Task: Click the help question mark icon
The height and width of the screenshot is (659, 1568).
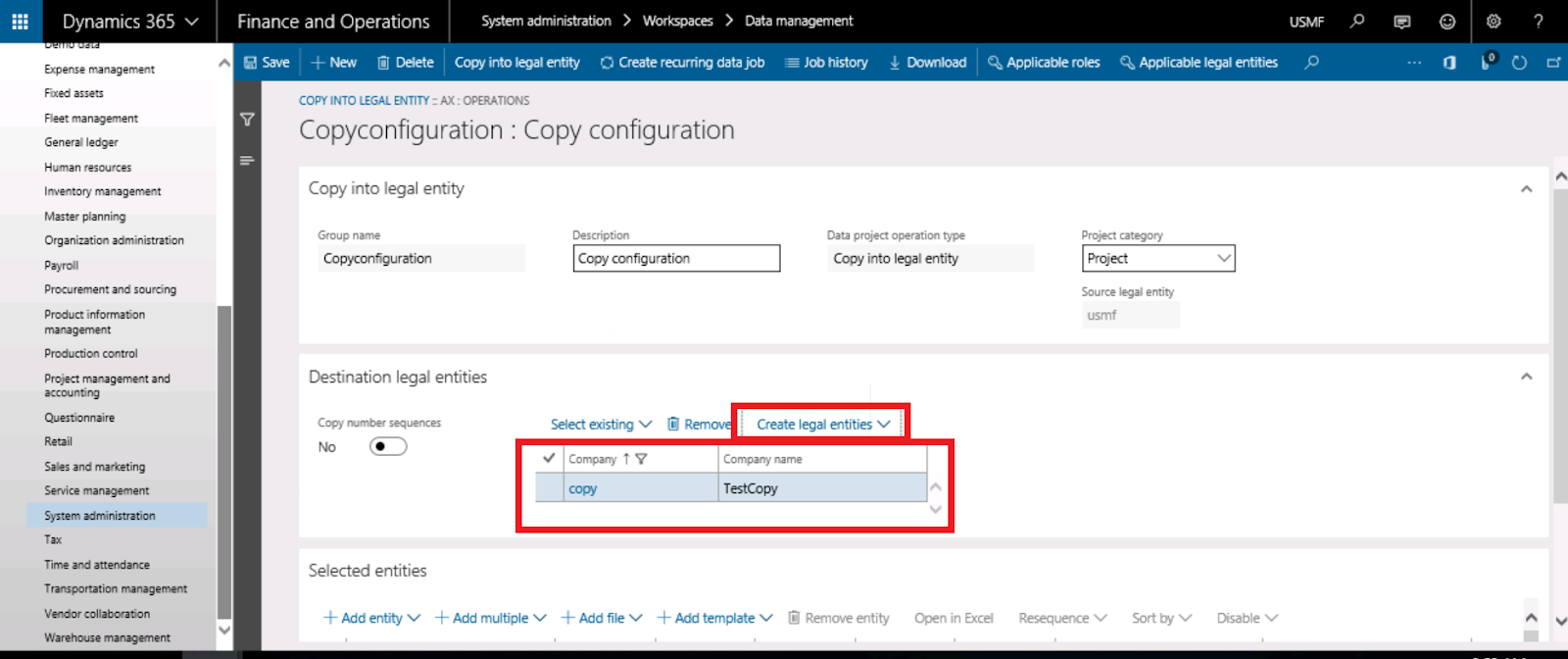Action: [1538, 22]
